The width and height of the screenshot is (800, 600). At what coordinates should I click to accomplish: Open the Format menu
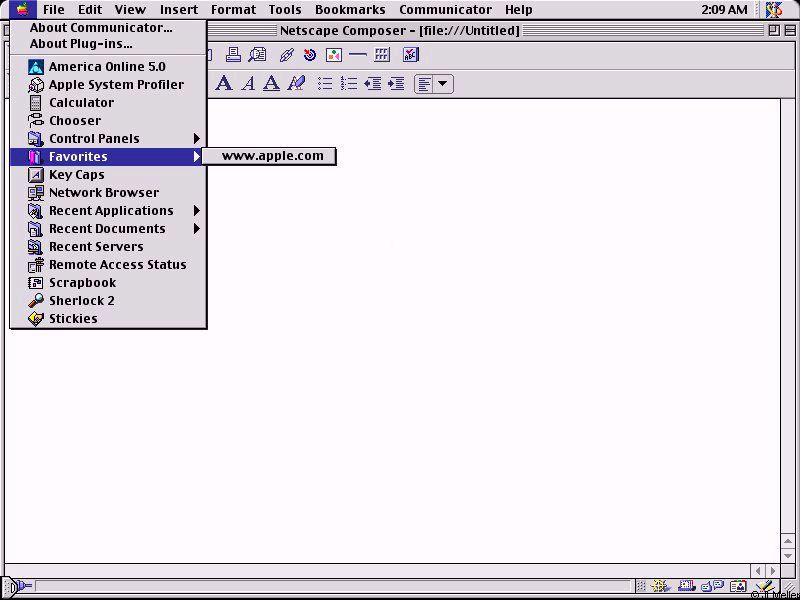(x=233, y=9)
